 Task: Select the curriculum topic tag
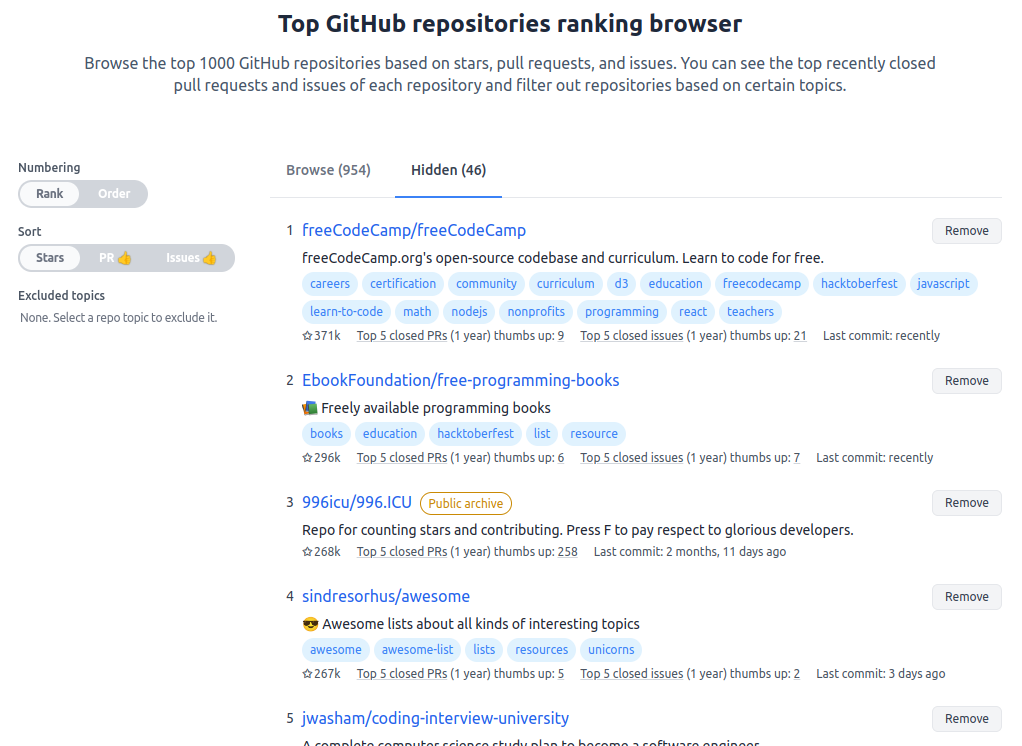coord(565,283)
